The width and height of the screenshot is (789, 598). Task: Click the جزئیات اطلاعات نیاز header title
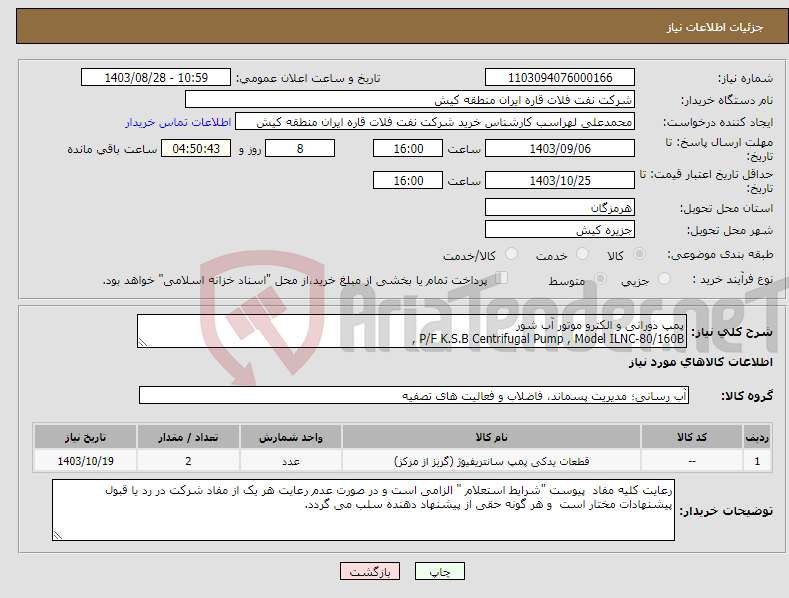point(715,27)
